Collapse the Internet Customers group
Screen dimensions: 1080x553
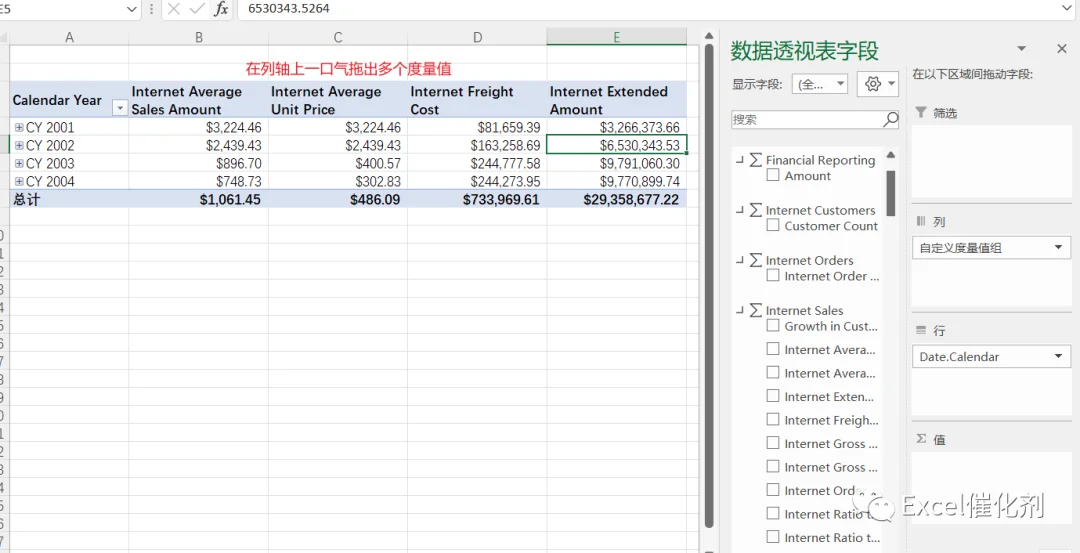pyautogui.click(x=740, y=210)
